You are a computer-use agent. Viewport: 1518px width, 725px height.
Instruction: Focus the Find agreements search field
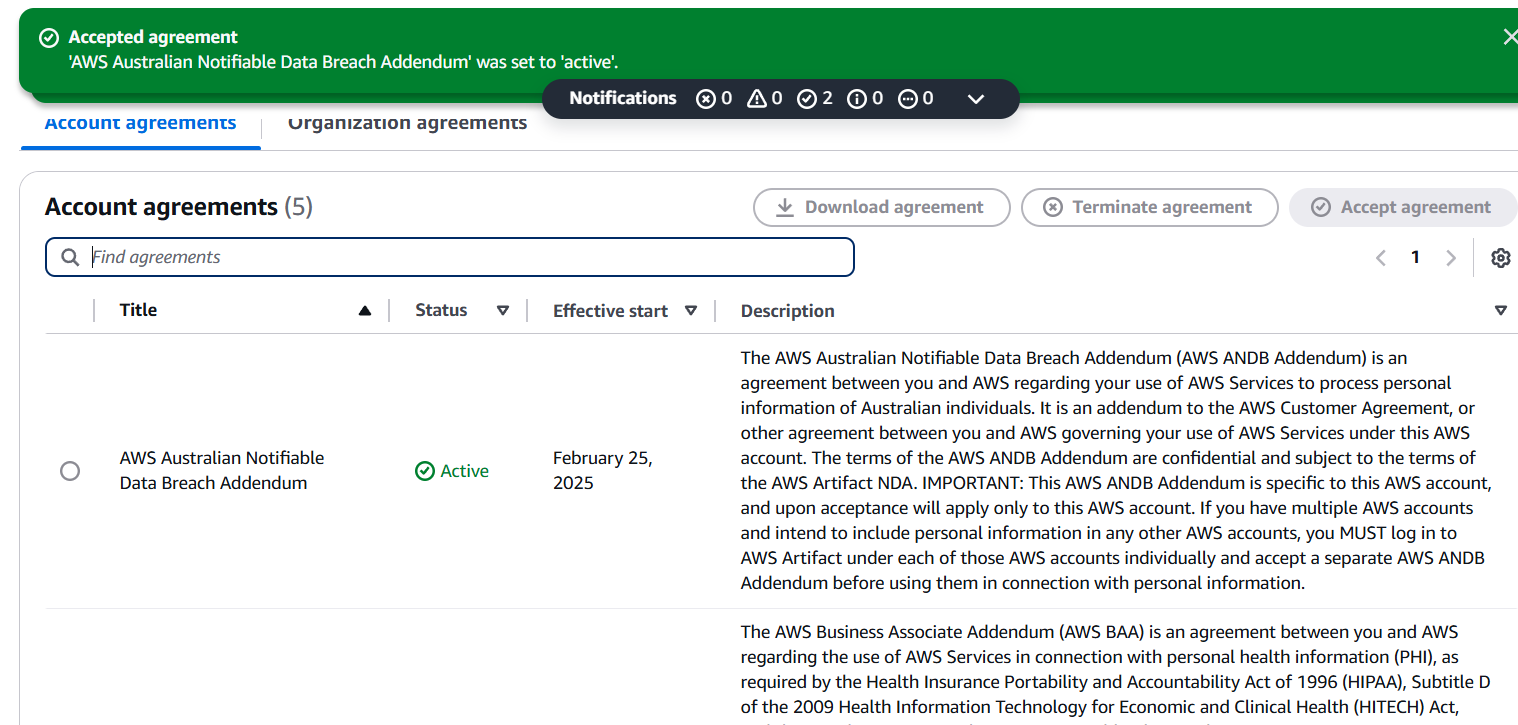[450, 257]
